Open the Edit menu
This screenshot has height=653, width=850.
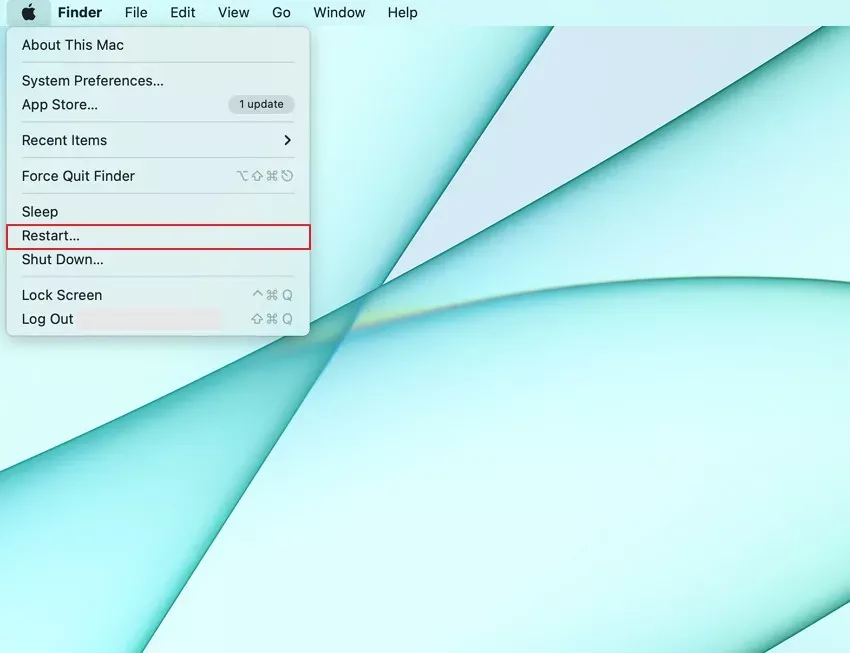click(x=183, y=12)
